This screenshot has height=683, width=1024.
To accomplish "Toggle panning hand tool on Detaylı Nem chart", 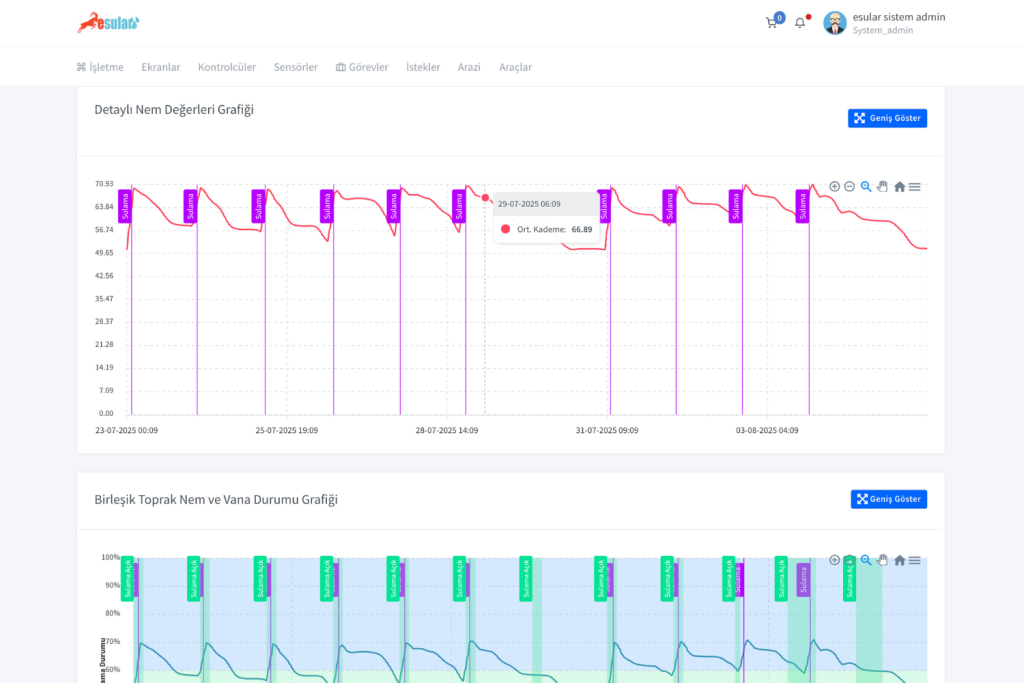I will (882, 187).
